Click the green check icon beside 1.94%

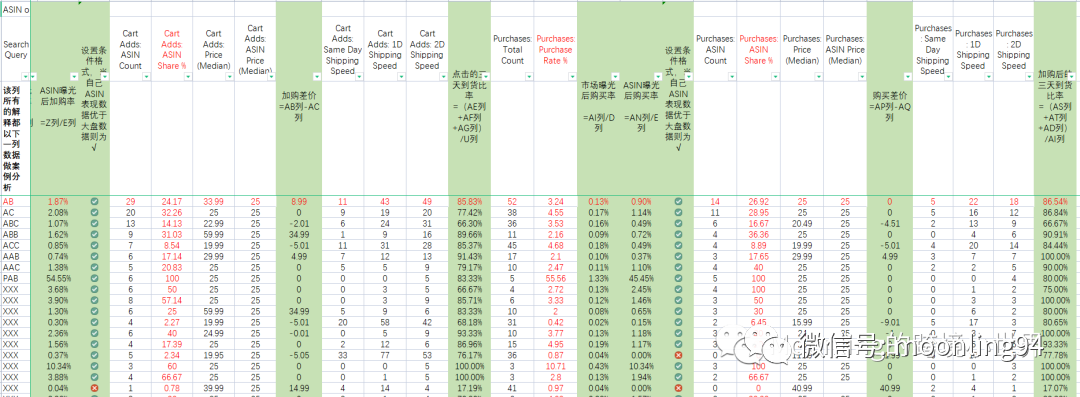(x=678, y=377)
